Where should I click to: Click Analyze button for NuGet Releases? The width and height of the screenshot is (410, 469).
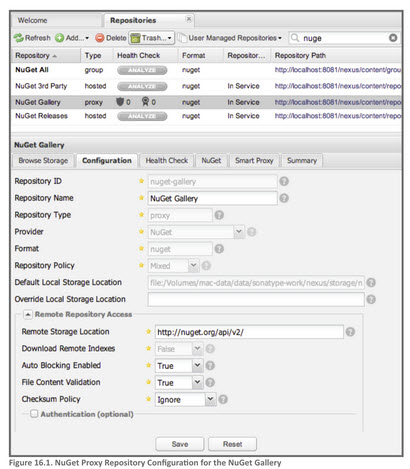point(142,116)
